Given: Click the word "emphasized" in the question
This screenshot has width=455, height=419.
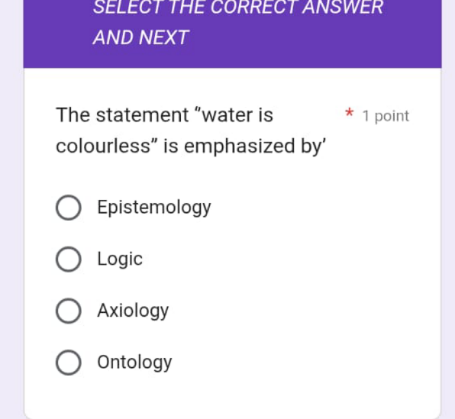Looking at the screenshot, I should [x=239, y=147].
